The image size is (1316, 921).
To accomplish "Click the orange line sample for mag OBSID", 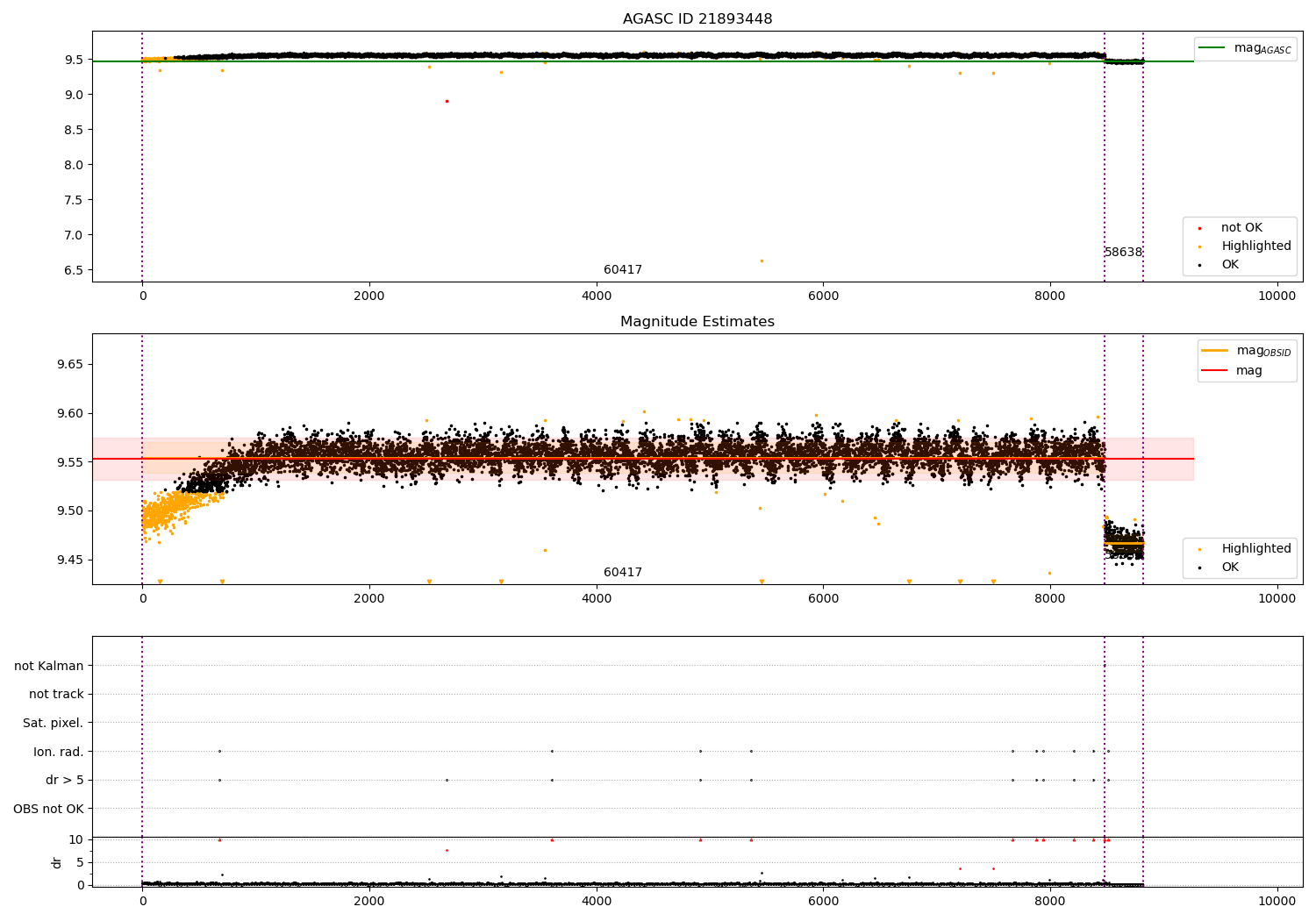I will pos(1215,351).
